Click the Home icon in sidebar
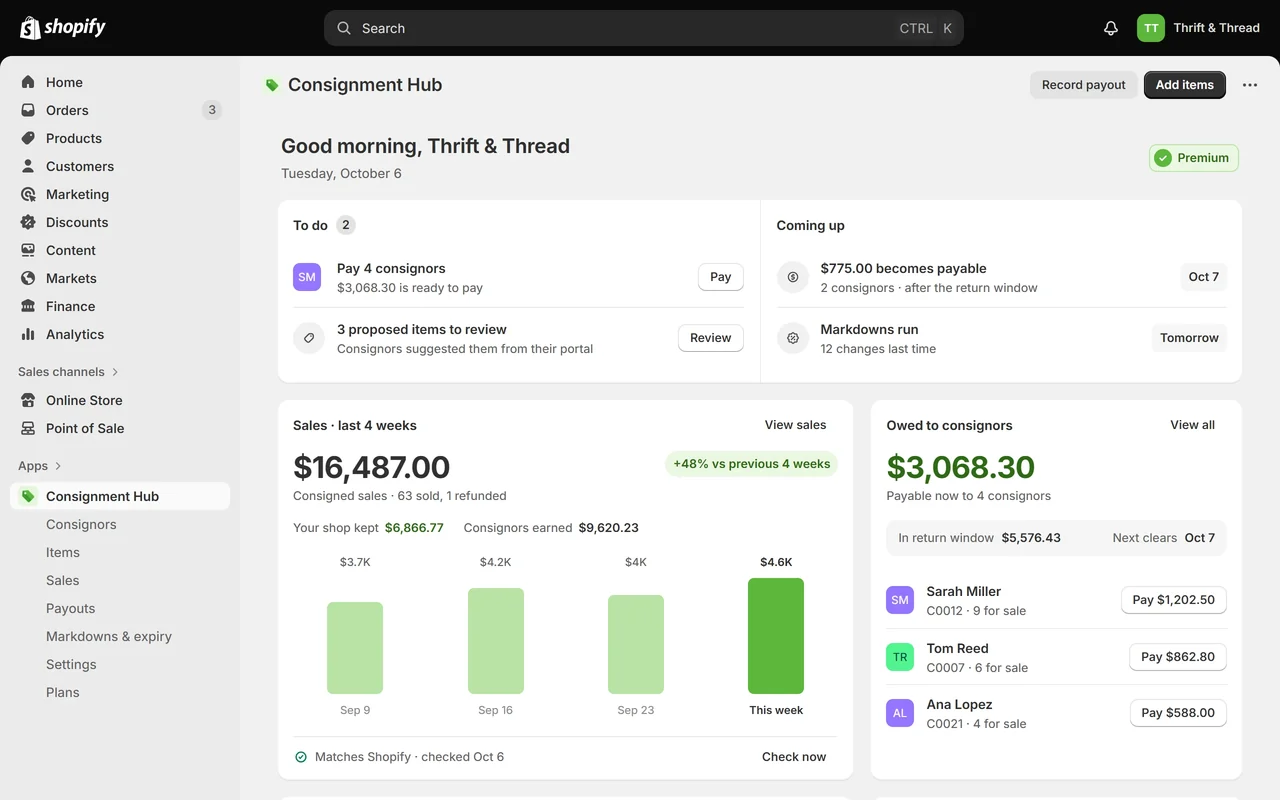 coord(28,82)
